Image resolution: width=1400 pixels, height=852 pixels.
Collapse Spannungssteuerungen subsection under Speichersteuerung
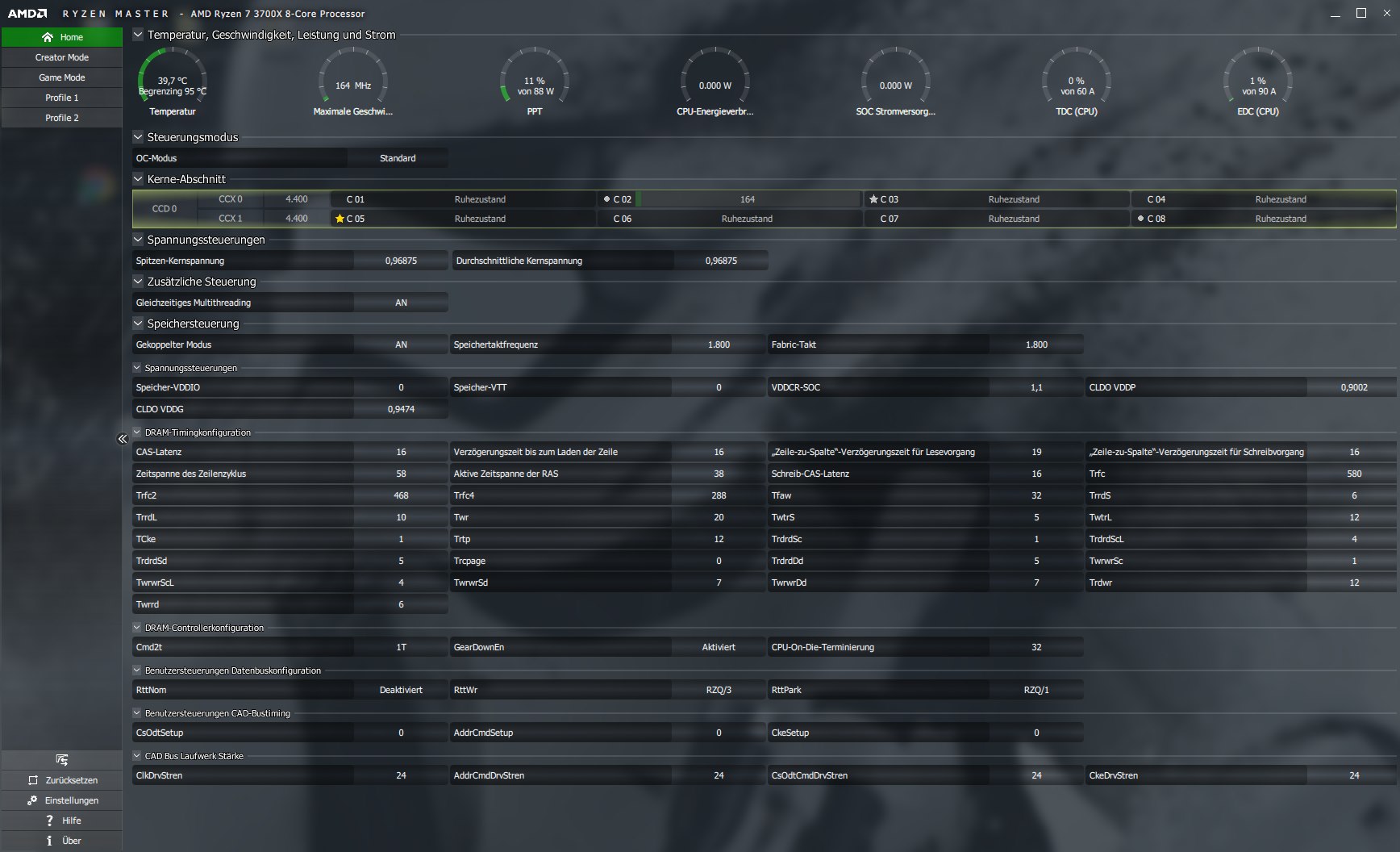[137, 368]
